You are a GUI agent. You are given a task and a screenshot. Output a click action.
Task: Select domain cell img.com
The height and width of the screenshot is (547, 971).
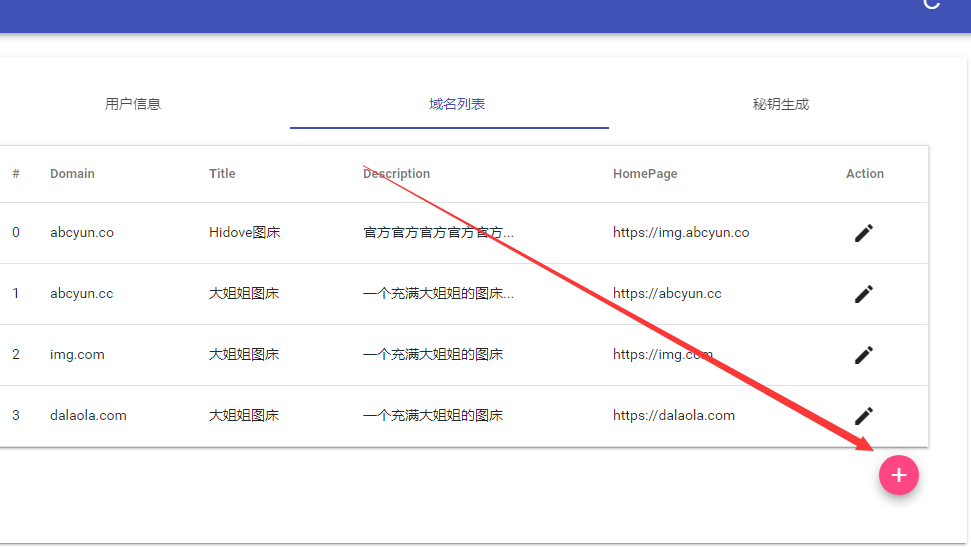[x=77, y=354]
